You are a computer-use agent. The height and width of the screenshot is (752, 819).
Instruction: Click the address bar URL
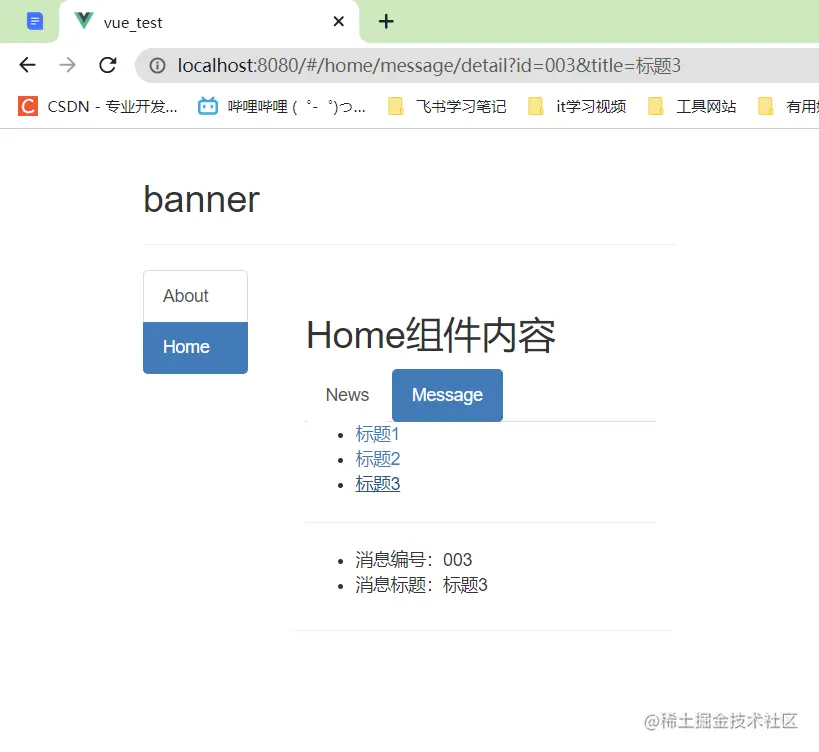(x=429, y=66)
